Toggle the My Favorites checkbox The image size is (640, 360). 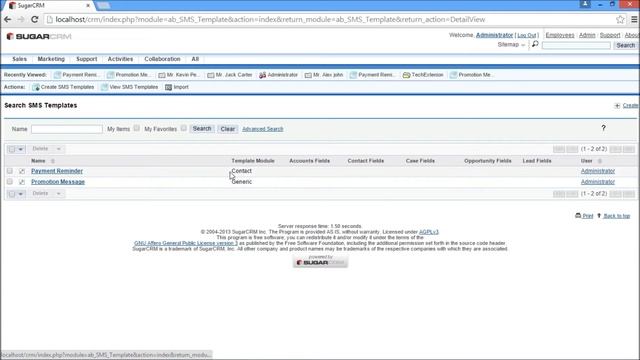click(x=184, y=128)
